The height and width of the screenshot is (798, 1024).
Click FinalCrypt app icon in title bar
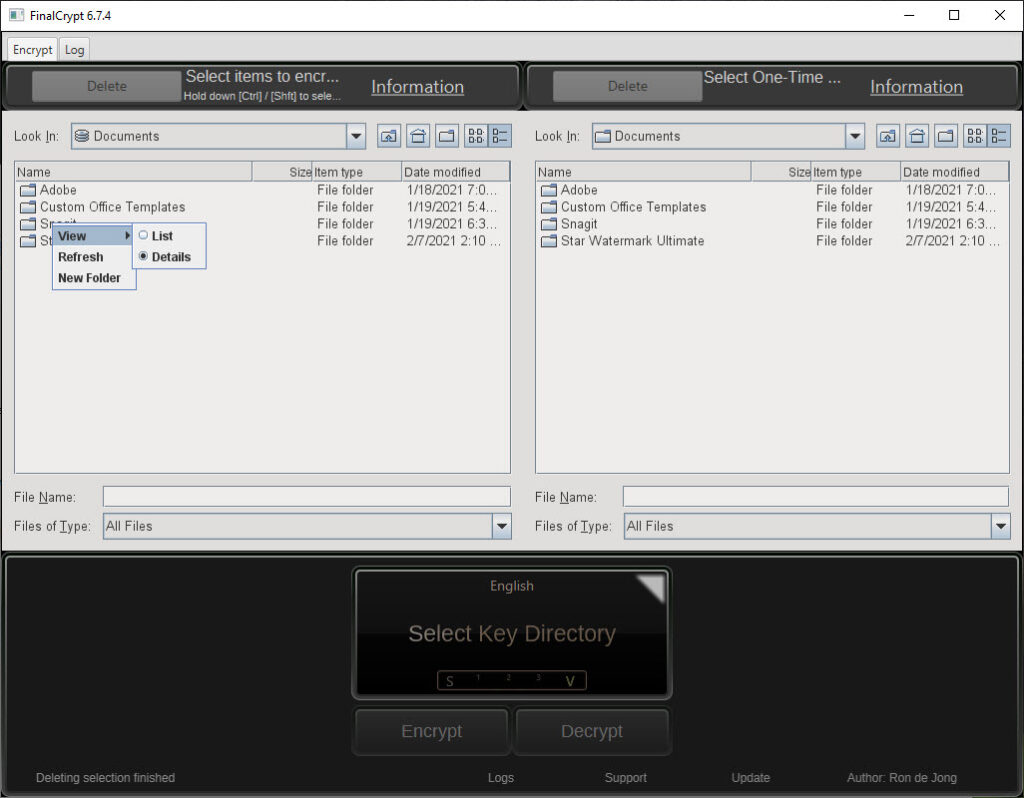click(x=16, y=15)
